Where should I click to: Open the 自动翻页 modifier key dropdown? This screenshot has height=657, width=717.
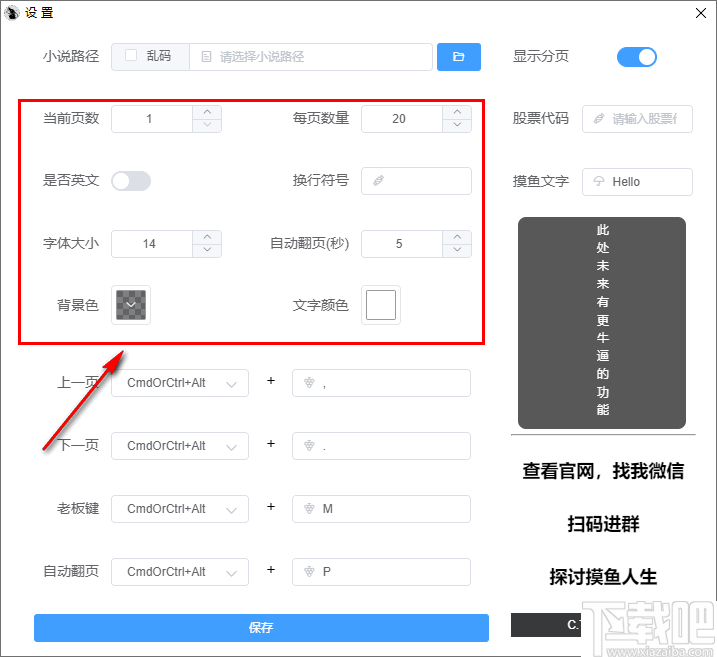[x=180, y=572]
